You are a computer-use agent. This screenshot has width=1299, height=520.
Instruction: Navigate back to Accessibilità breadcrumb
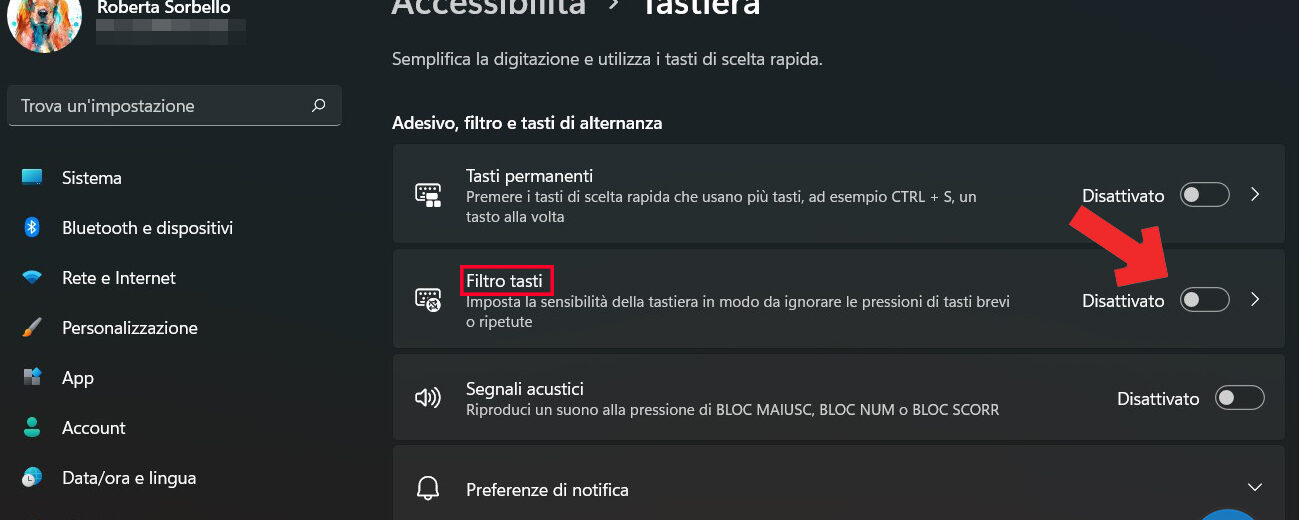(488, 8)
